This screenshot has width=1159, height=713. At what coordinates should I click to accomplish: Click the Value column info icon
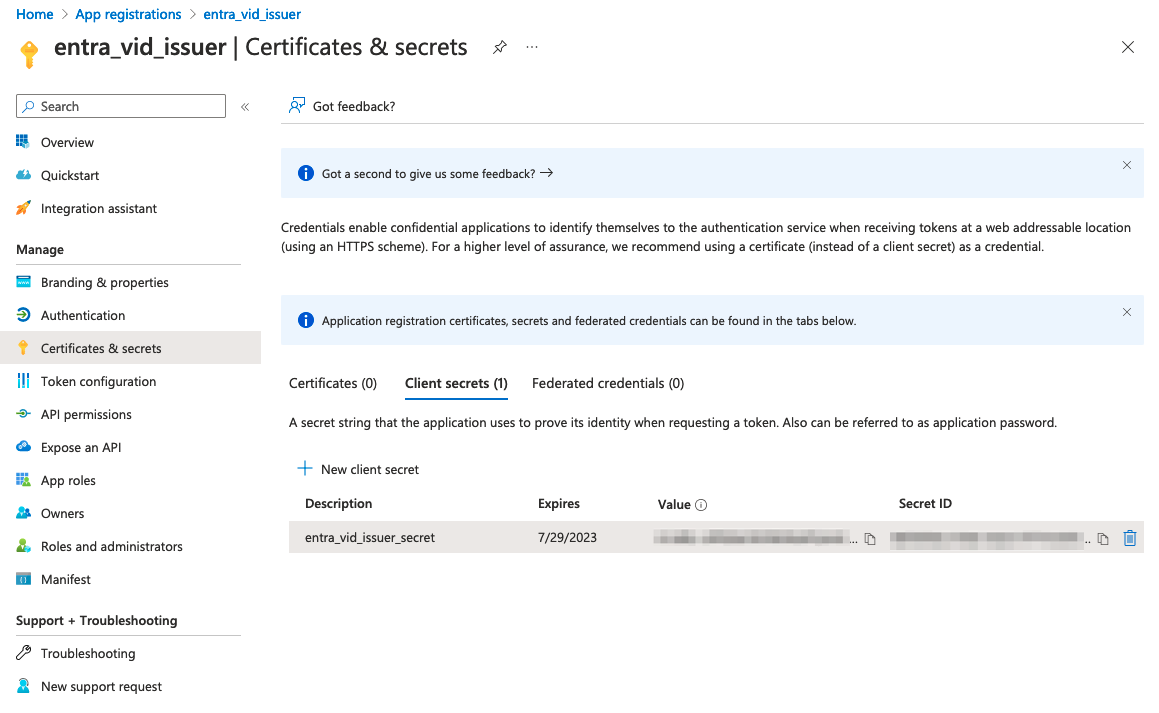tap(701, 505)
